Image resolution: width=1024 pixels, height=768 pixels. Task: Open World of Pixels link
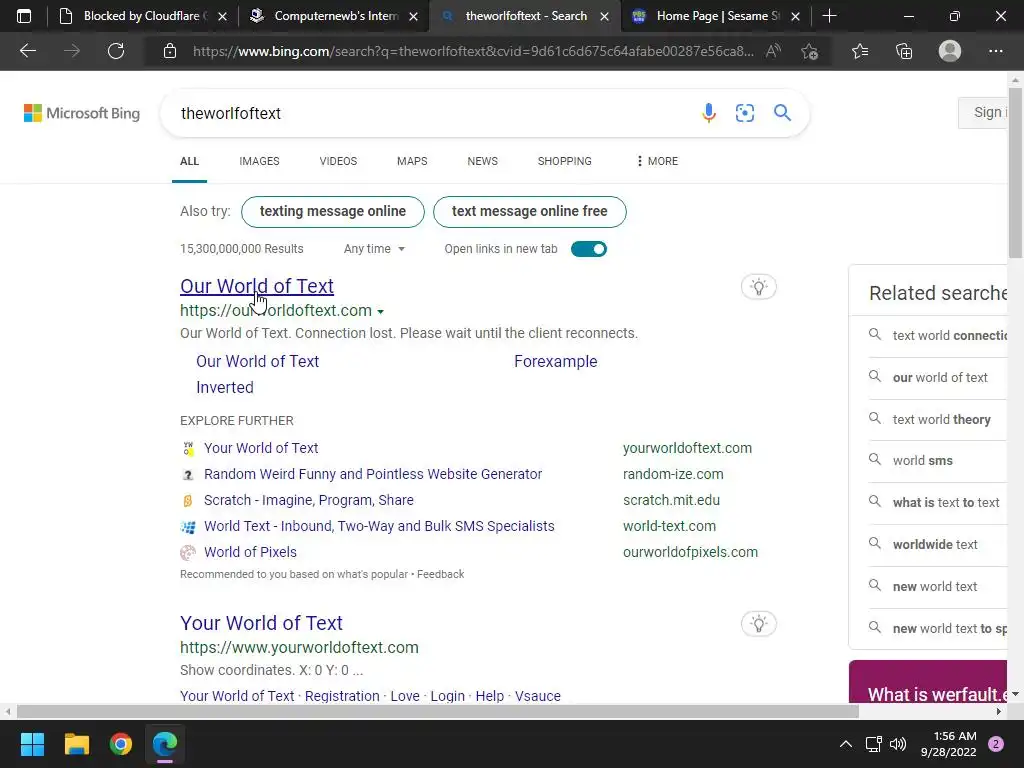[x=250, y=552]
